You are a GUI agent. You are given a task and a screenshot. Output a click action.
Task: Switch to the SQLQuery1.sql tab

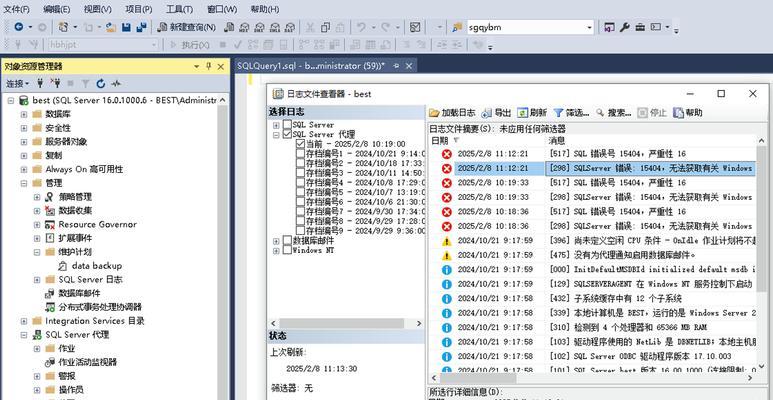coord(311,66)
